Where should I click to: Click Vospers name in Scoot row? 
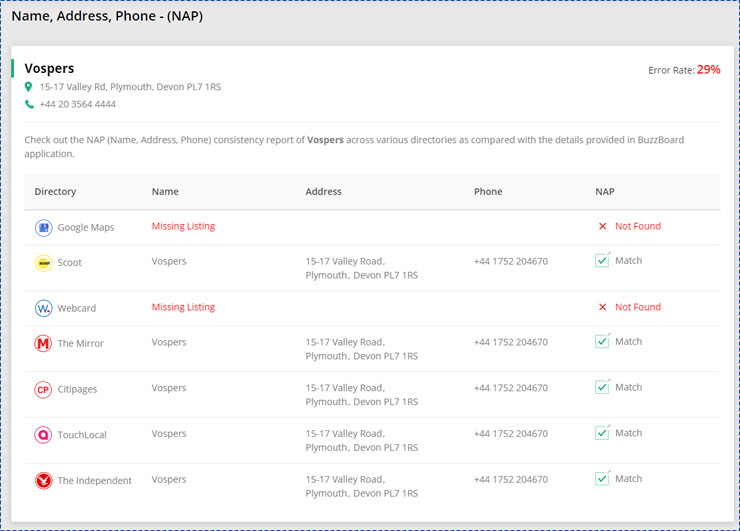[x=168, y=261]
